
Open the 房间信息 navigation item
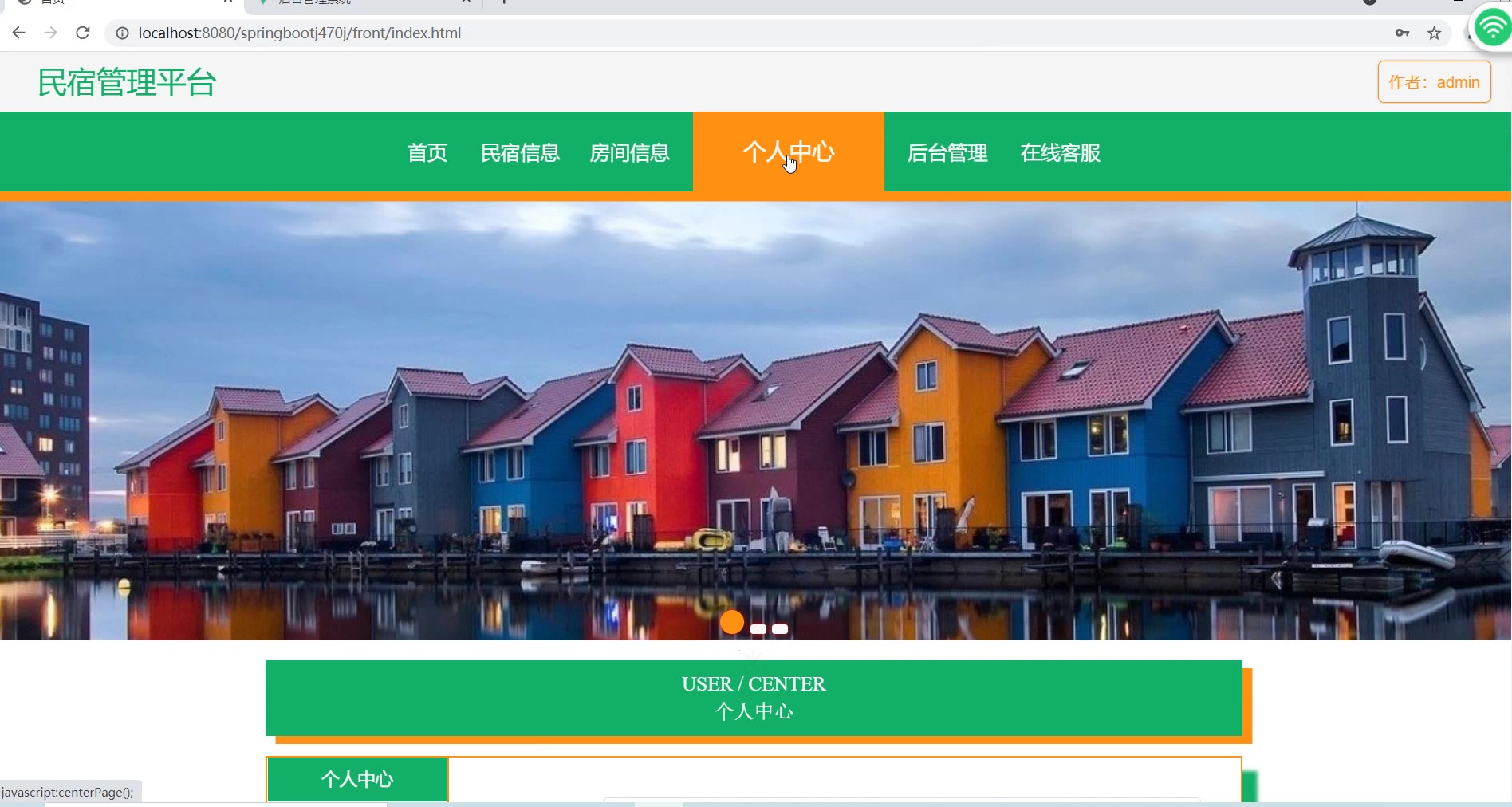coord(630,152)
